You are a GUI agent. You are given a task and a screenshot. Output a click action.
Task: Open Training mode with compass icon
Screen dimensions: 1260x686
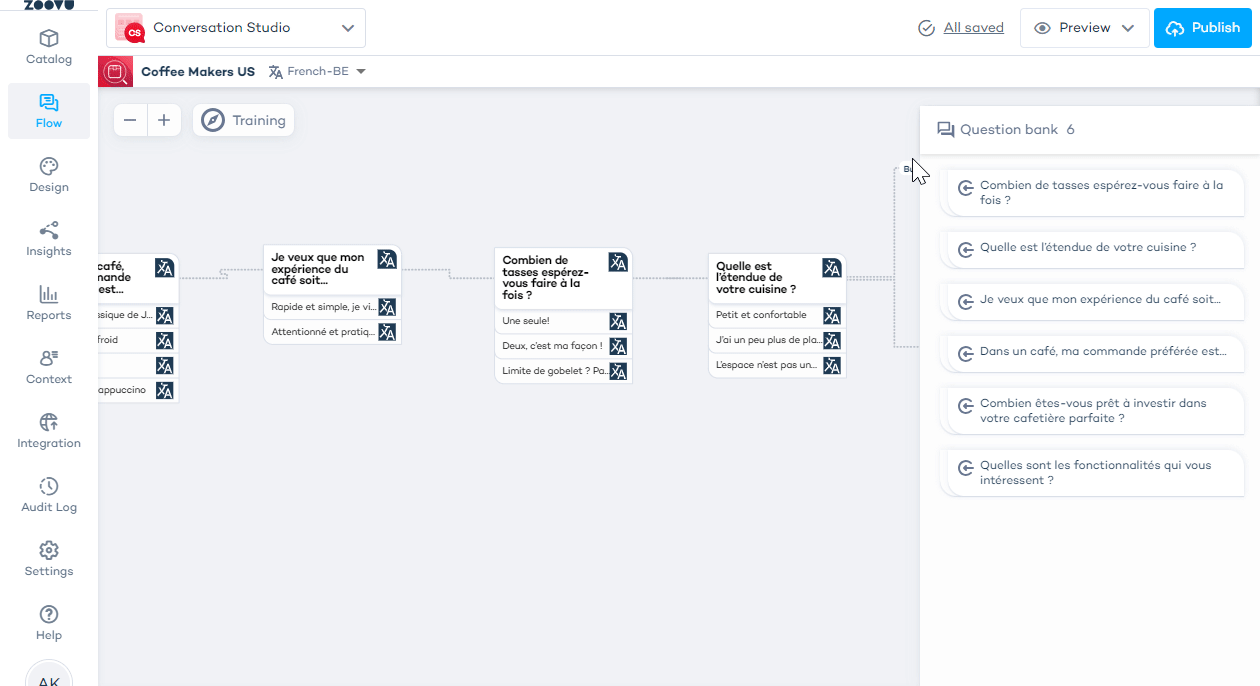click(243, 121)
